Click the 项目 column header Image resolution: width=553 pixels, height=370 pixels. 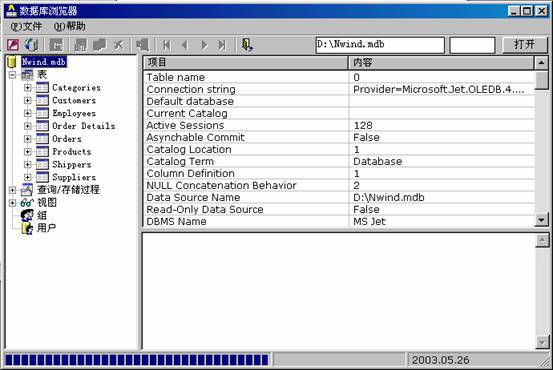[246, 63]
